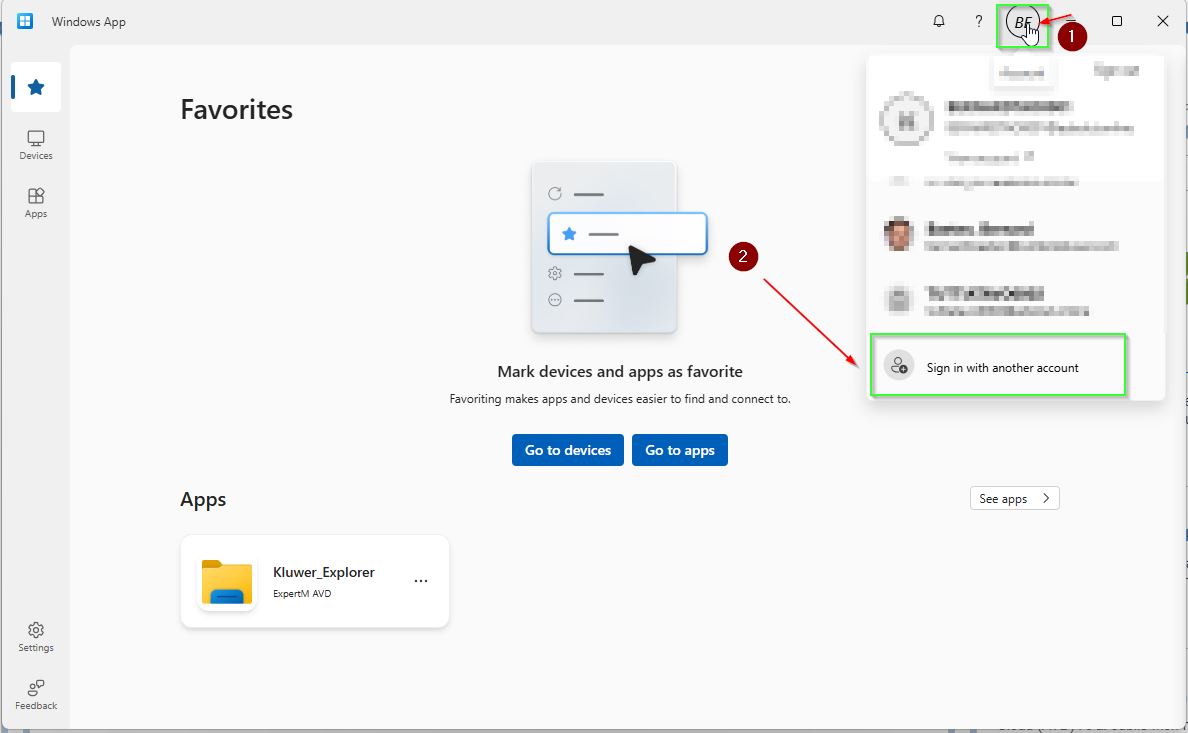The image size is (1188, 733).
Task: Open the Feedback icon in sidebar
Action: click(x=36, y=694)
